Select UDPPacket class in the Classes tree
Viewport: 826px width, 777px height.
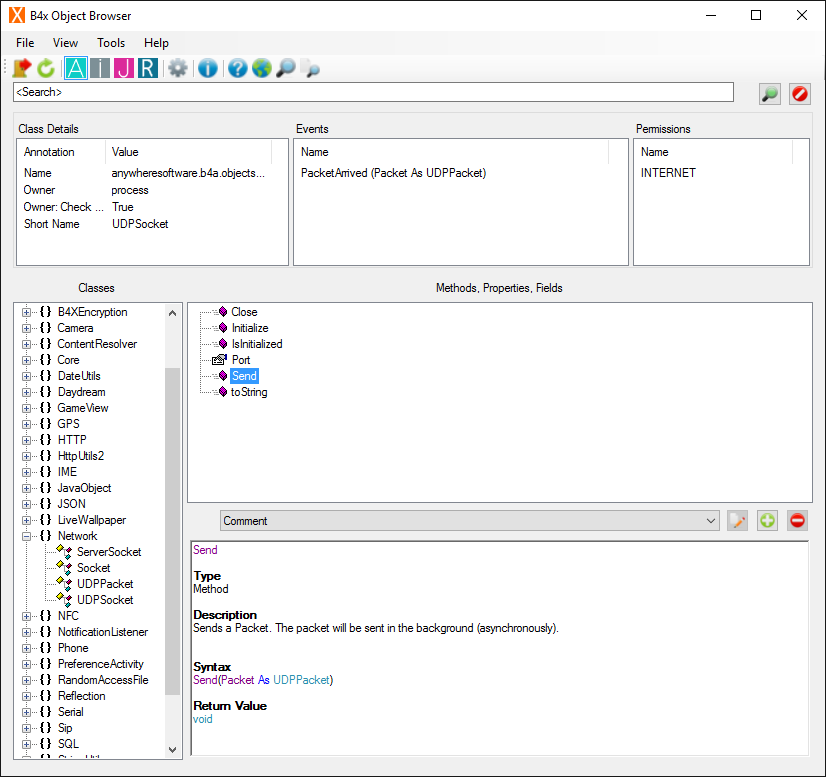coord(105,584)
